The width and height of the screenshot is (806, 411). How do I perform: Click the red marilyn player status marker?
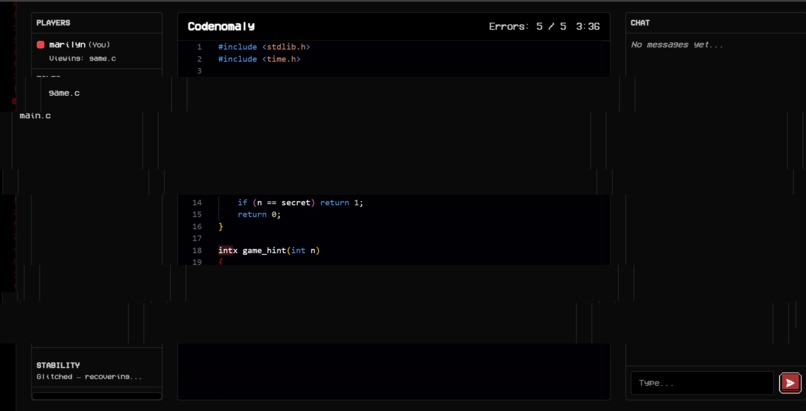click(x=41, y=45)
